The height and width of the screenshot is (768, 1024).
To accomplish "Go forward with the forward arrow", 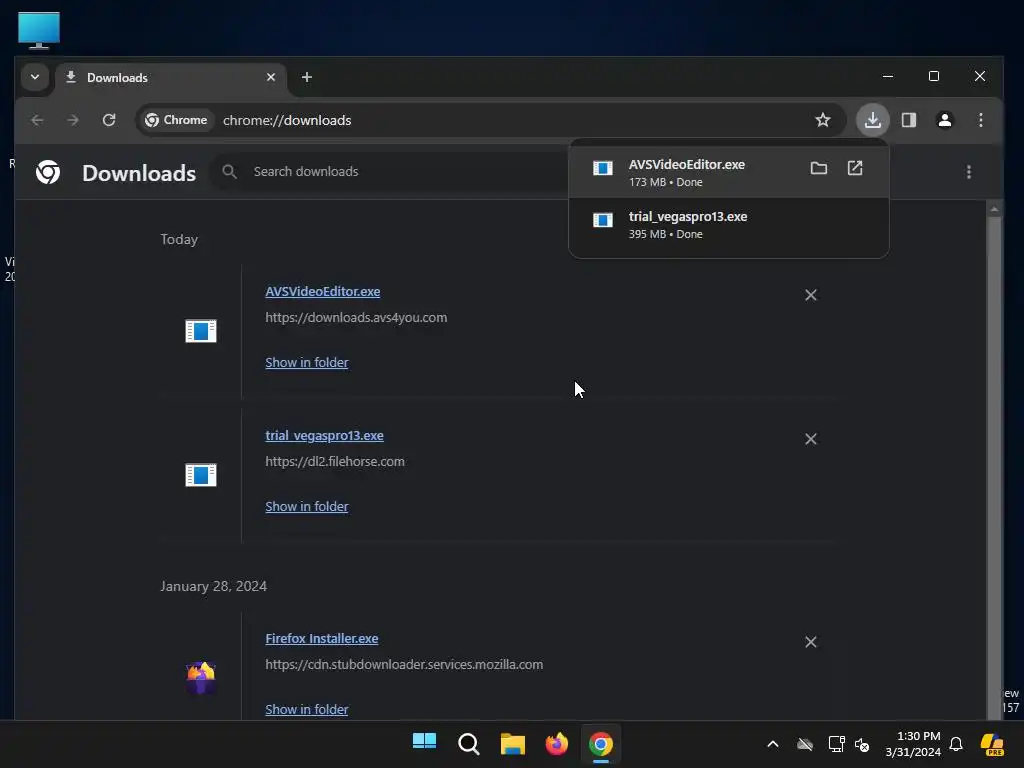I will tap(73, 120).
